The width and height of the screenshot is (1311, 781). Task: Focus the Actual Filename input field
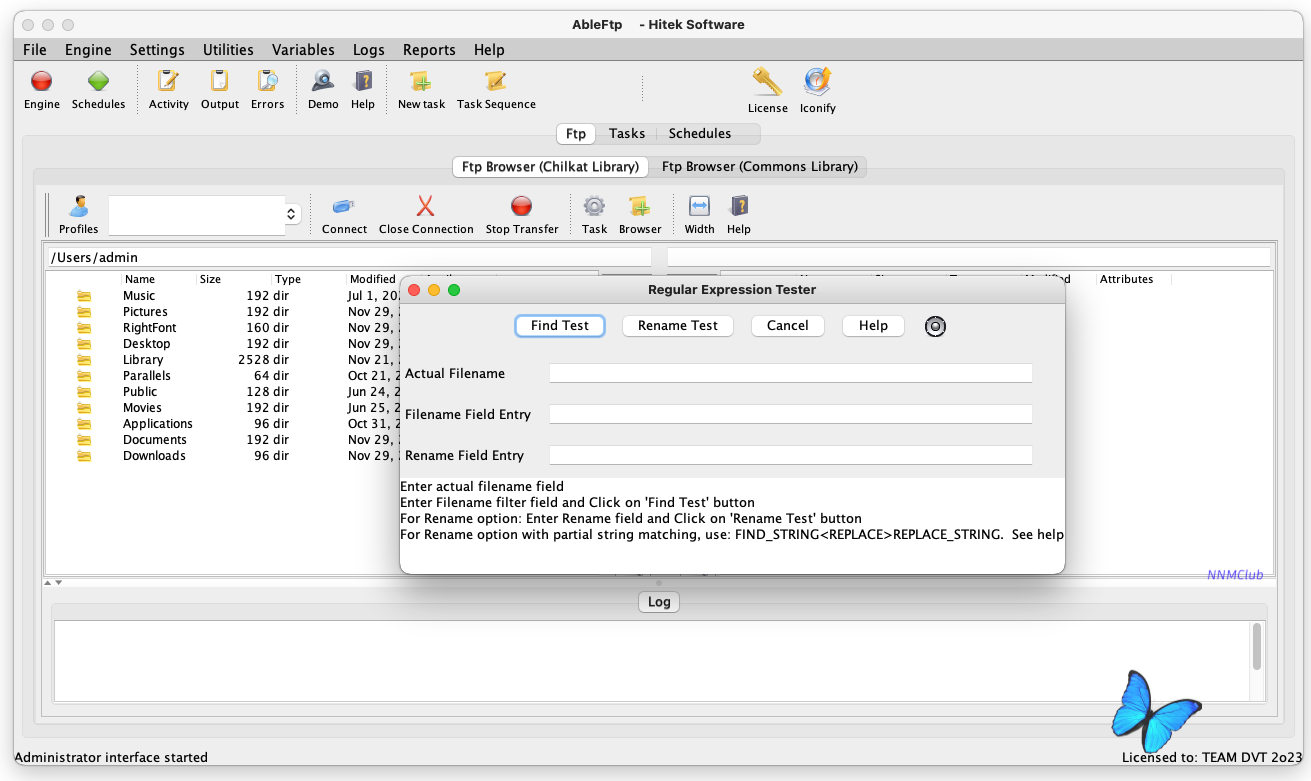(x=791, y=374)
